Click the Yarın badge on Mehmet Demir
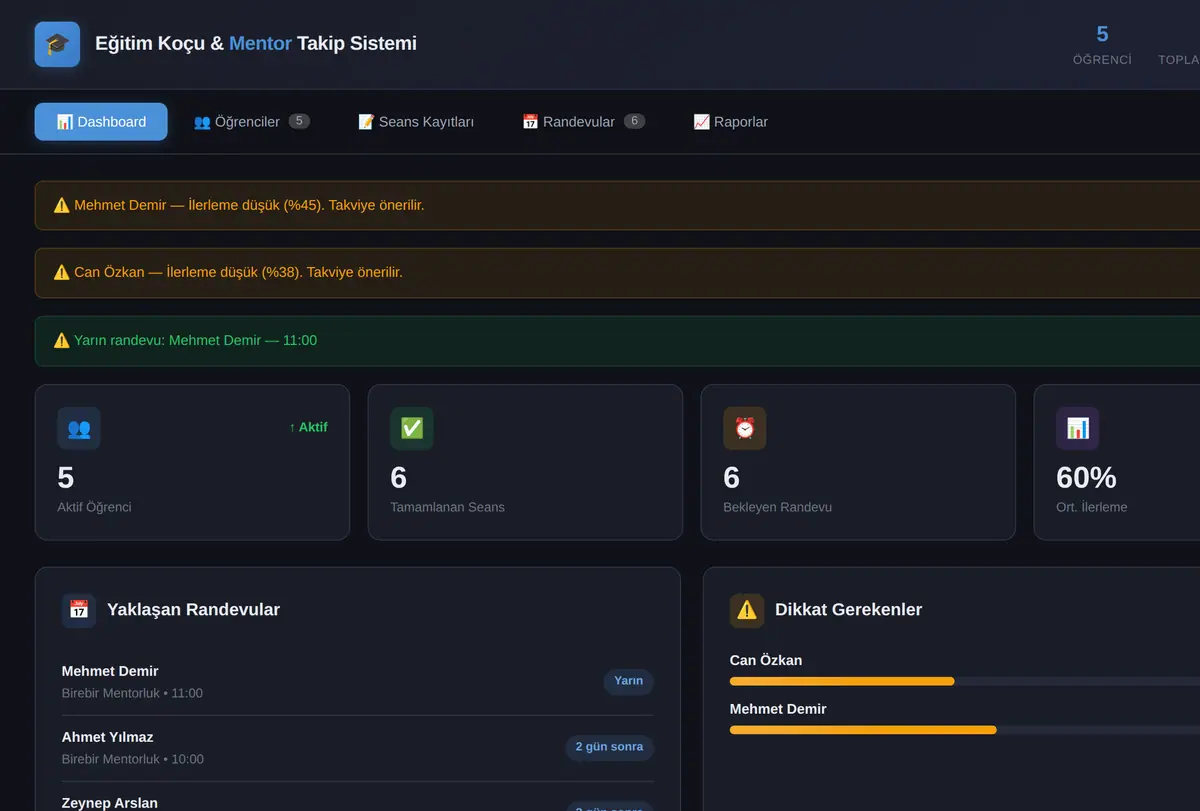1200x811 pixels. coord(628,681)
